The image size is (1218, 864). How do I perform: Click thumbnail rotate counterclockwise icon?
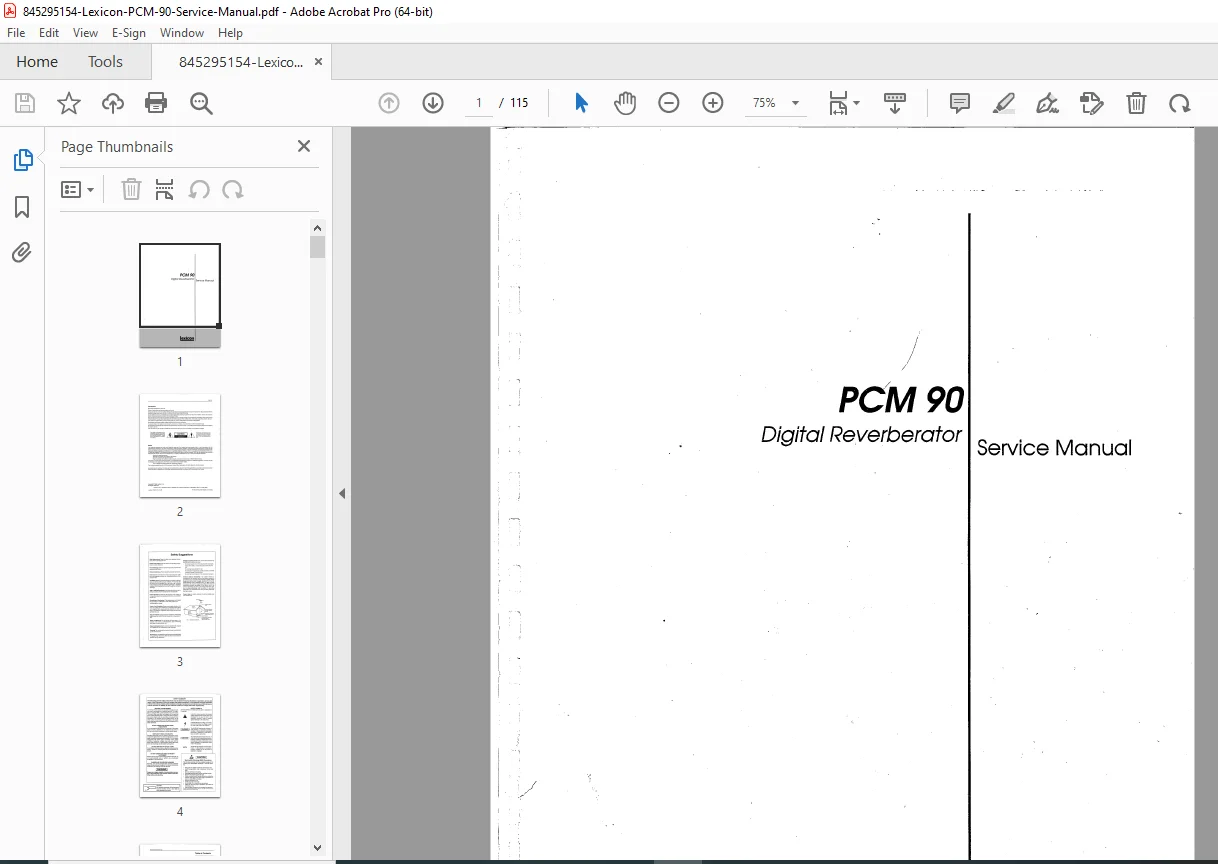[199, 189]
